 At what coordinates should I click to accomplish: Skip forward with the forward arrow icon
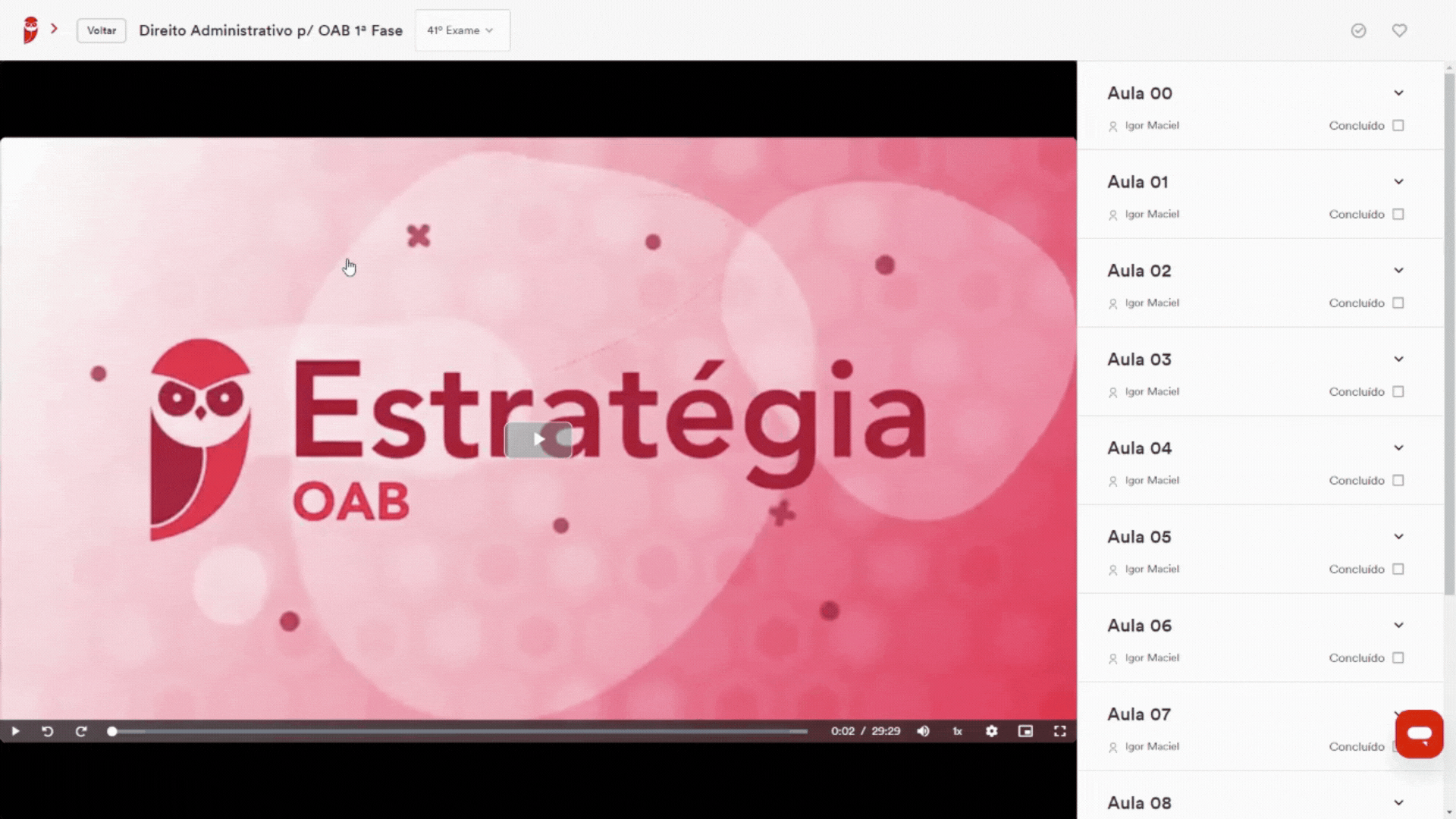(x=81, y=731)
